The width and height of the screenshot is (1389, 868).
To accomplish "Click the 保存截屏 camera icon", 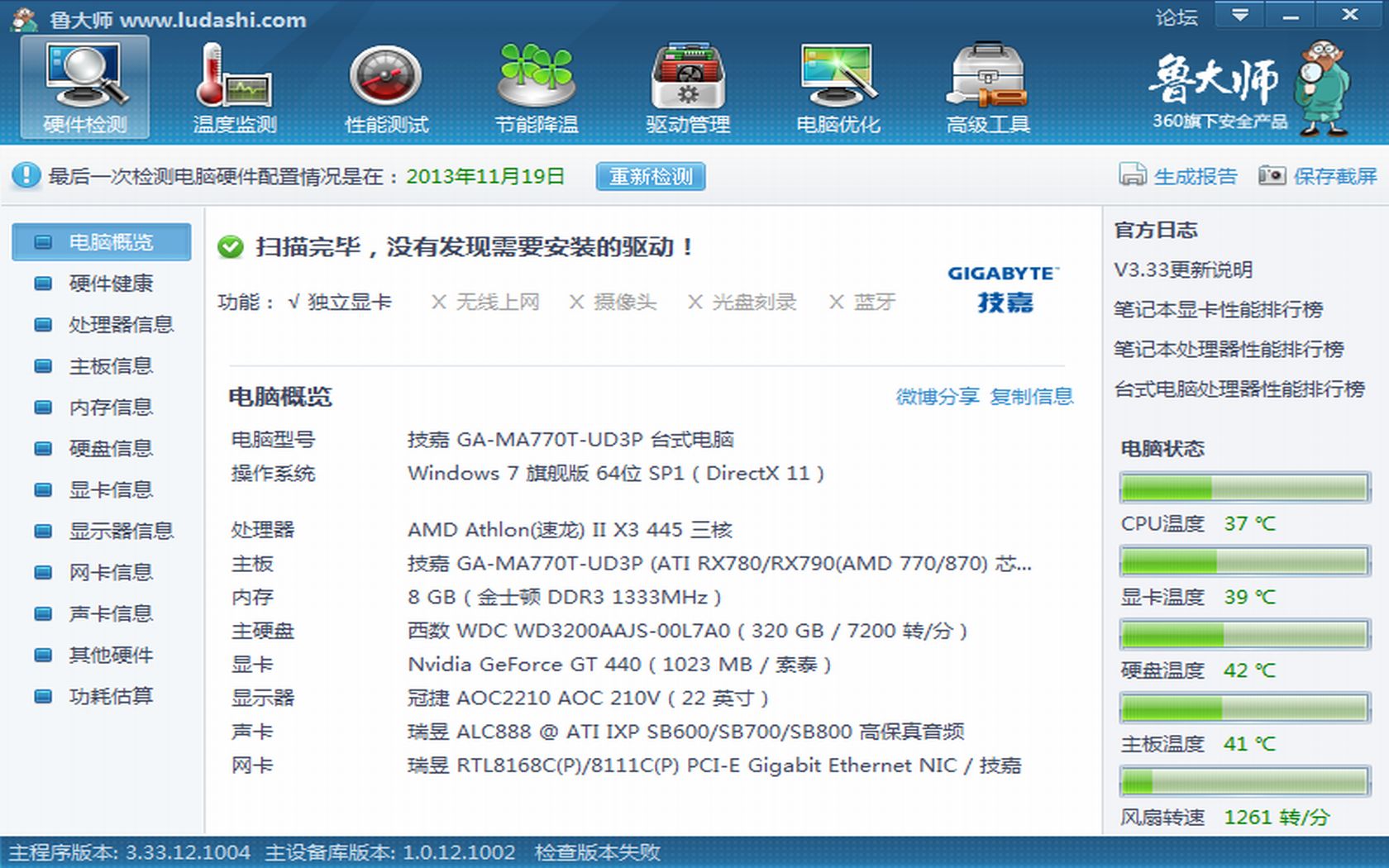I will pos(1272,175).
